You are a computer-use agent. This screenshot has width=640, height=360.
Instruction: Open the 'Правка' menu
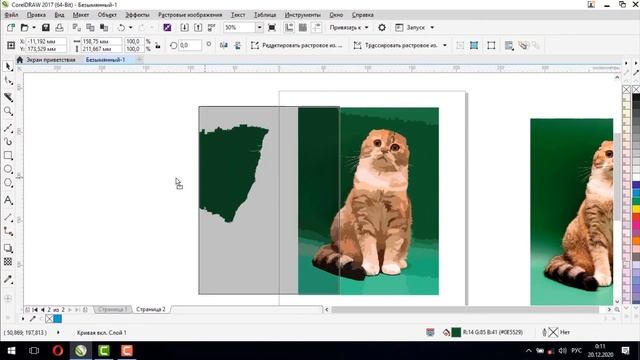click(36, 15)
